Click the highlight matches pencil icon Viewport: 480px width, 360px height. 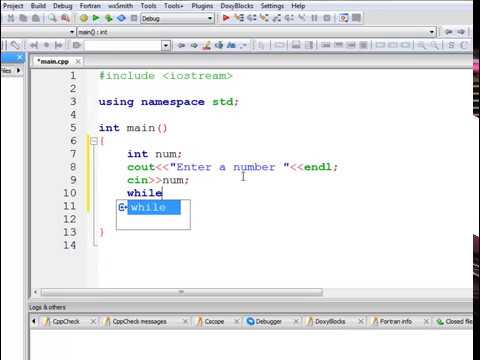pyautogui.click(x=207, y=45)
